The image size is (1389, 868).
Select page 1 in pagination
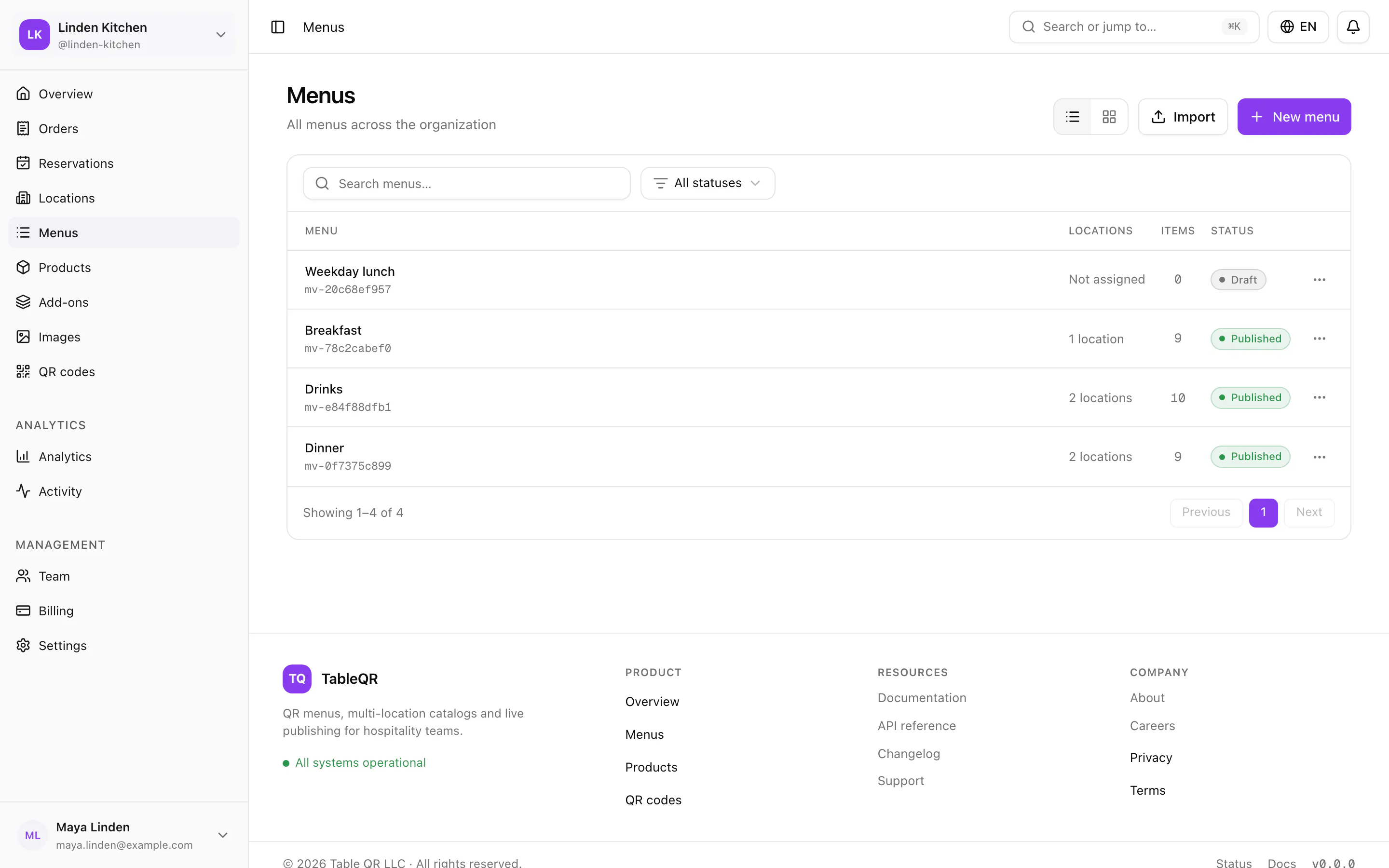[x=1263, y=513]
